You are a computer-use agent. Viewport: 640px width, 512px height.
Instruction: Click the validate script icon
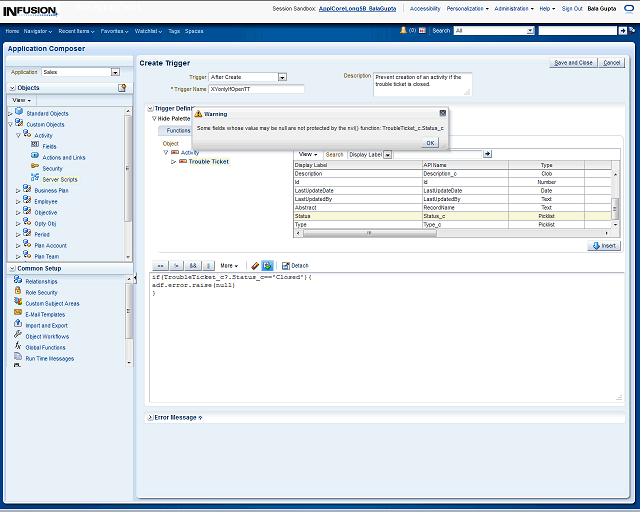pyautogui.click(x=267, y=265)
